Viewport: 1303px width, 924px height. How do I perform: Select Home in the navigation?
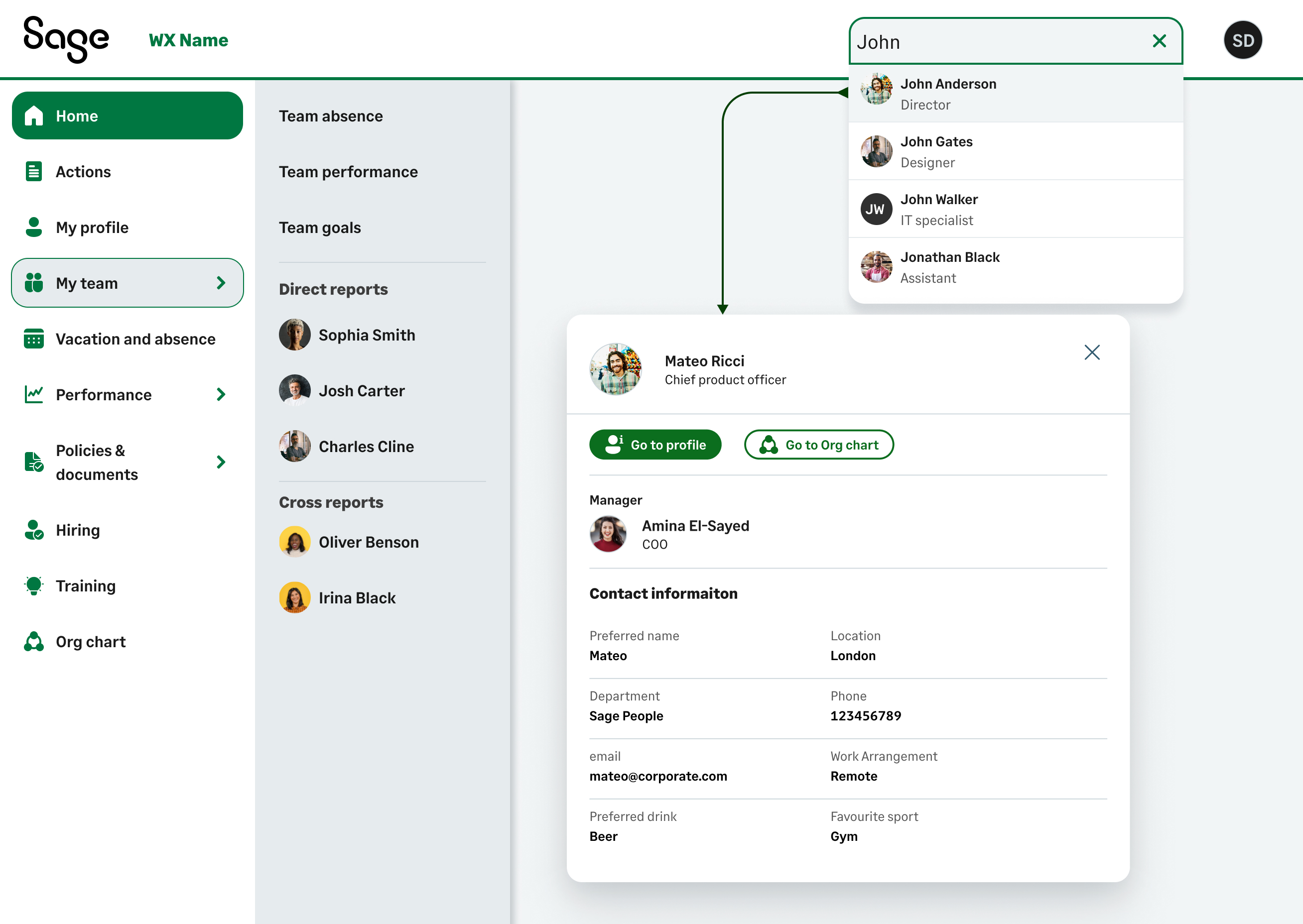point(128,116)
